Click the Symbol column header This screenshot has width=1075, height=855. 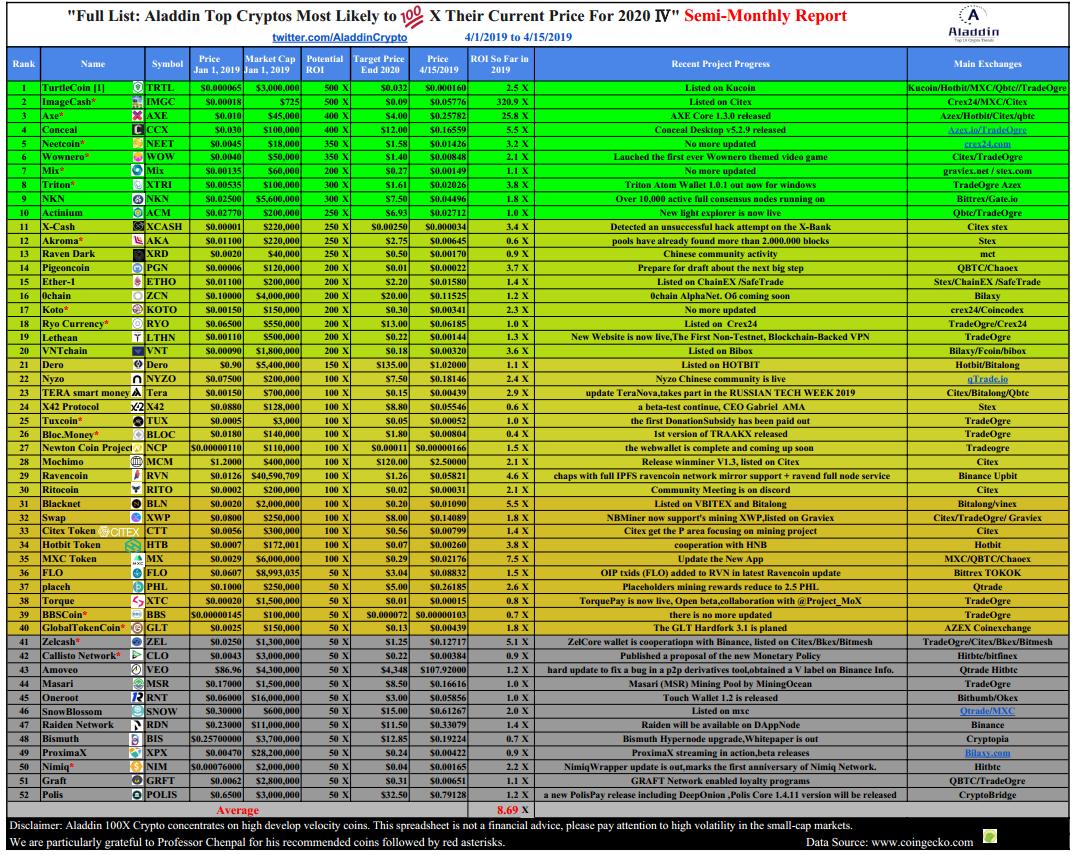pyautogui.click(x=167, y=64)
